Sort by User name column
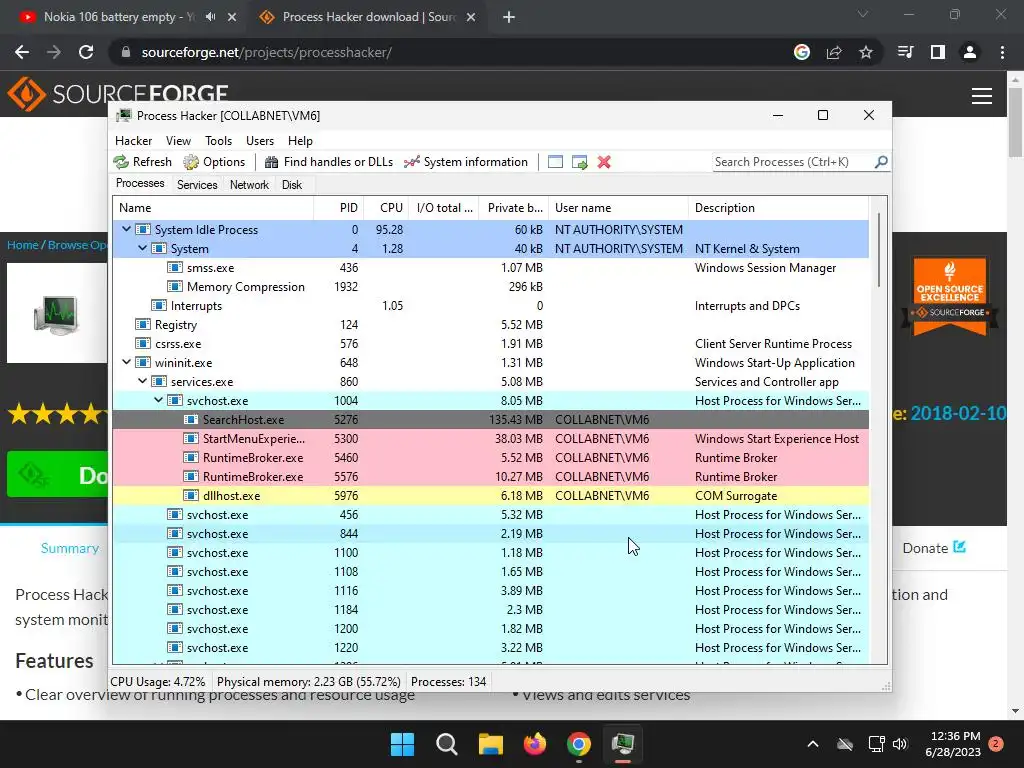 pyautogui.click(x=618, y=208)
